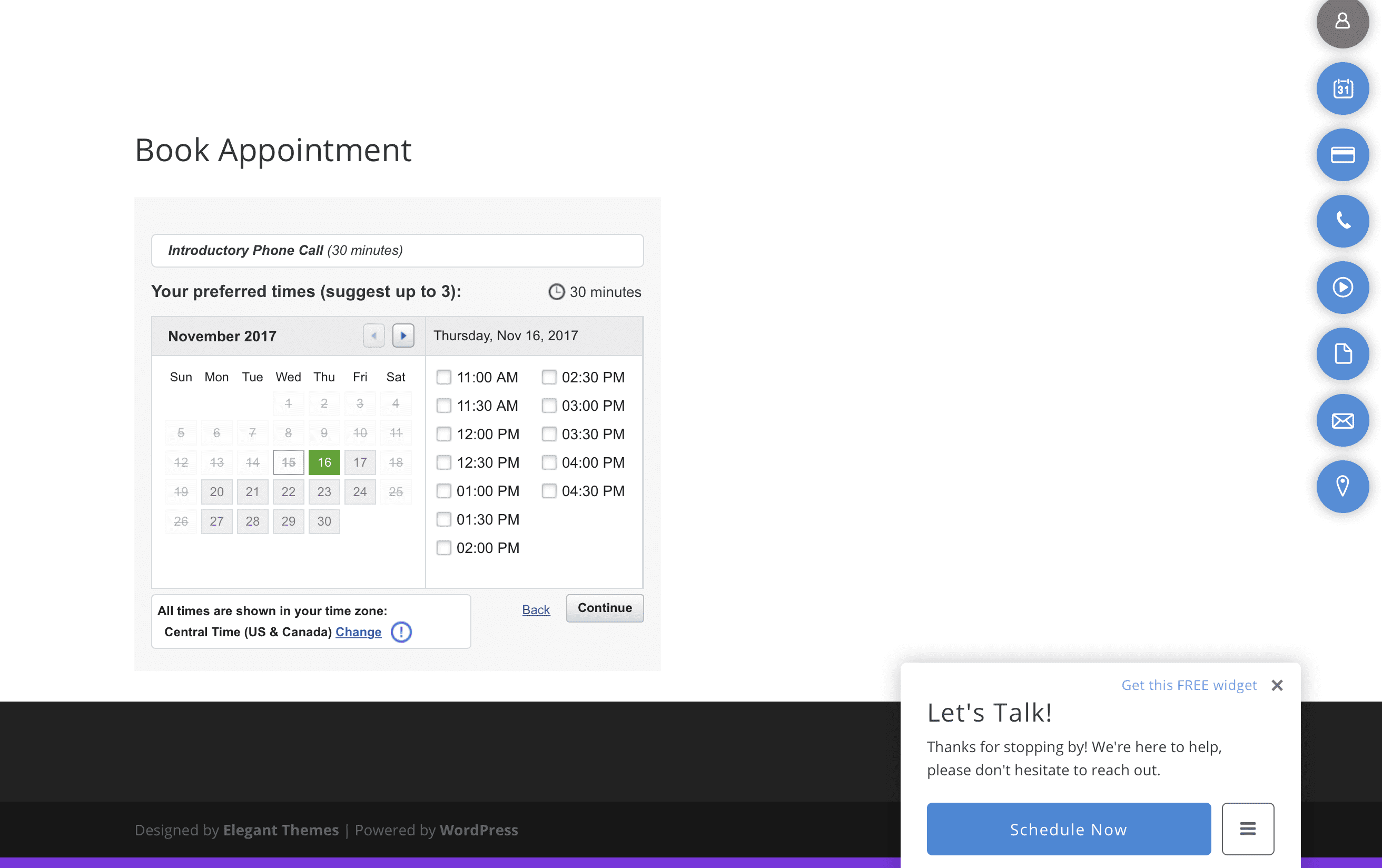Image resolution: width=1382 pixels, height=868 pixels.
Task: Select the 02:30 PM checkbox
Action: click(549, 377)
